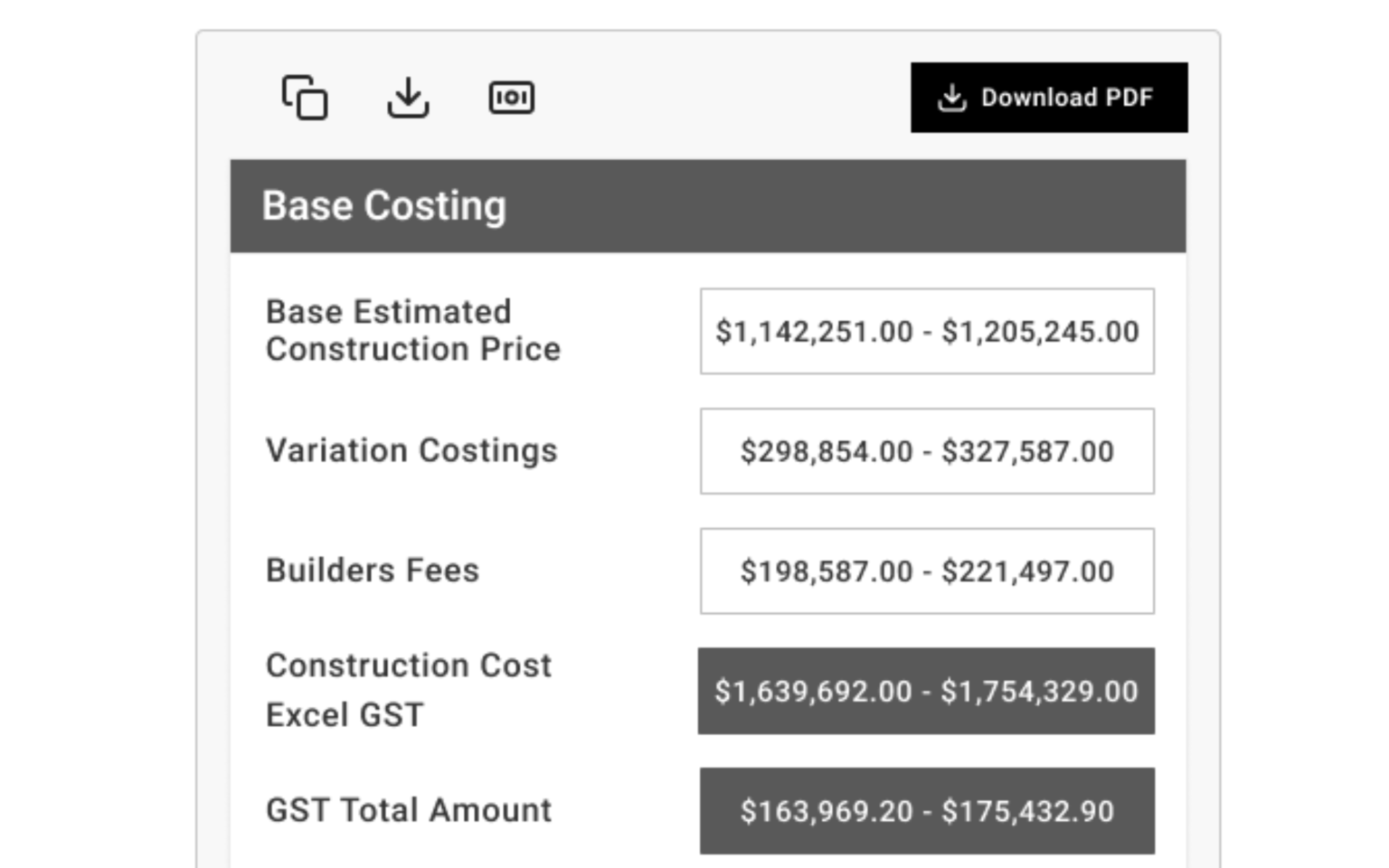Click the Base Estimated Construction Price label
This screenshot has height=868, width=1389.
(412, 330)
